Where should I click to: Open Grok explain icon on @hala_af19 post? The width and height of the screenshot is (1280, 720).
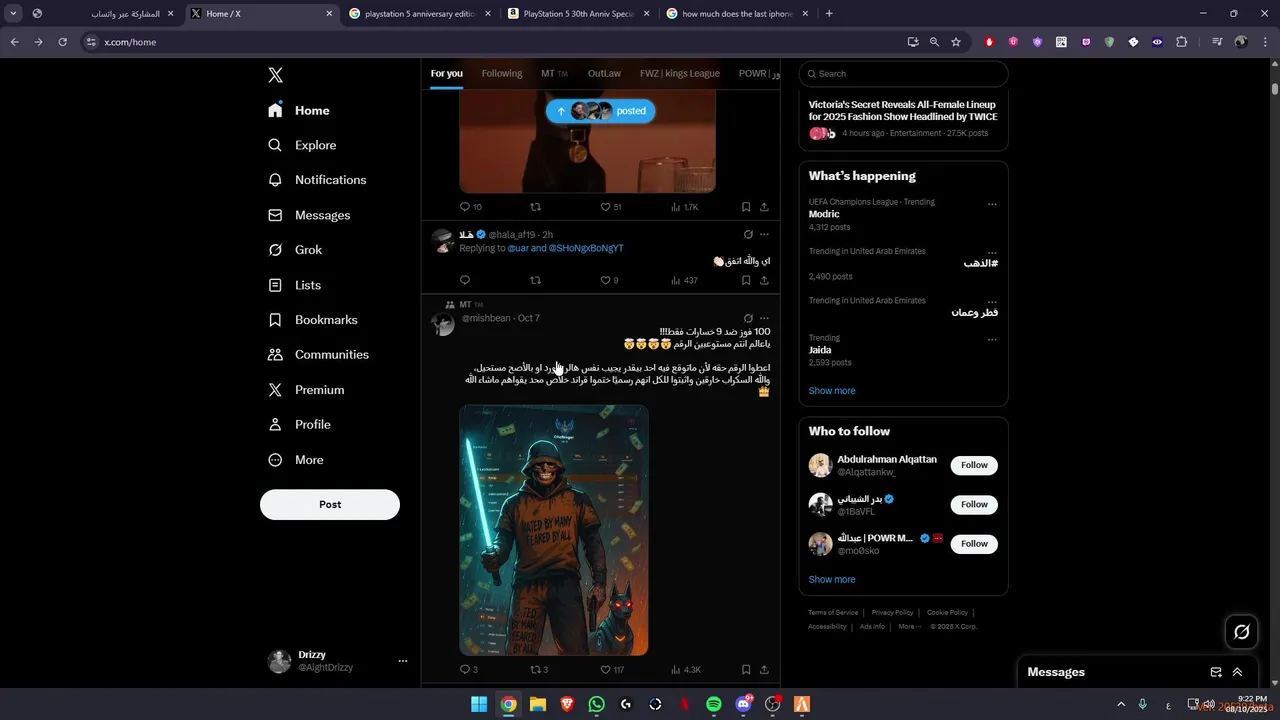748,235
